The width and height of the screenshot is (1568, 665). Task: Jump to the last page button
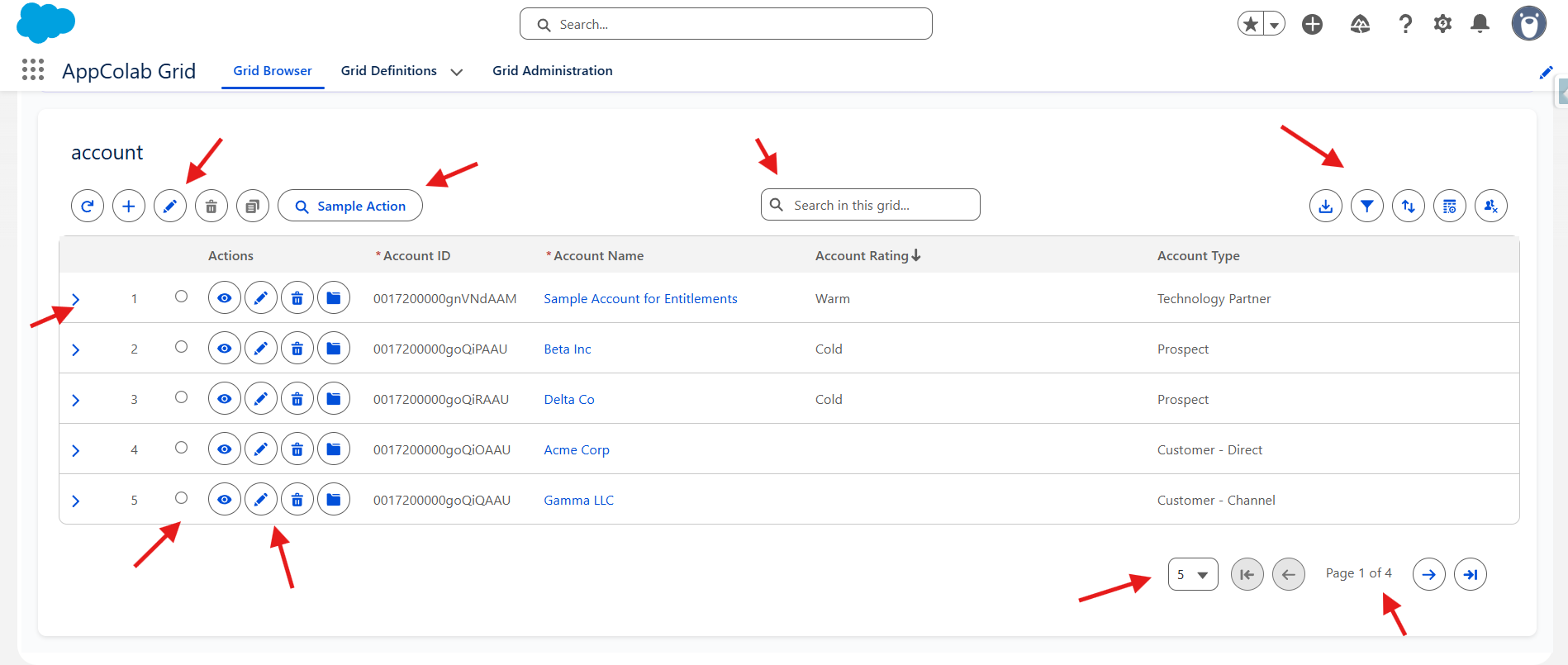click(1471, 574)
